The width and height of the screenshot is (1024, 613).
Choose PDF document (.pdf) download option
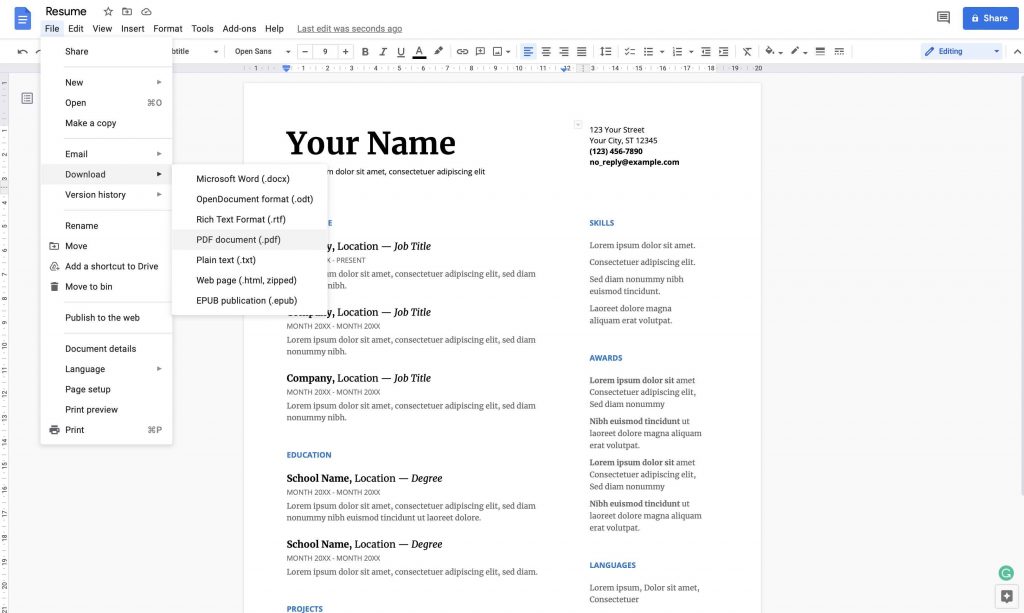pyautogui.click(x=238, y=240)
